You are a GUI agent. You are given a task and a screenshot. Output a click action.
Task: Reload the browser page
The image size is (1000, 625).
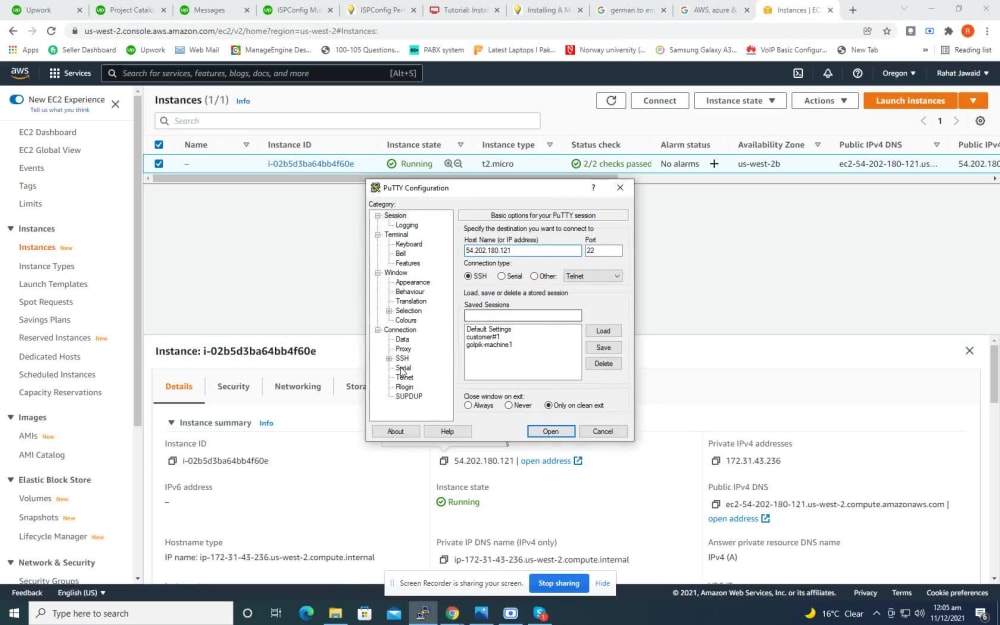(51, 31)
